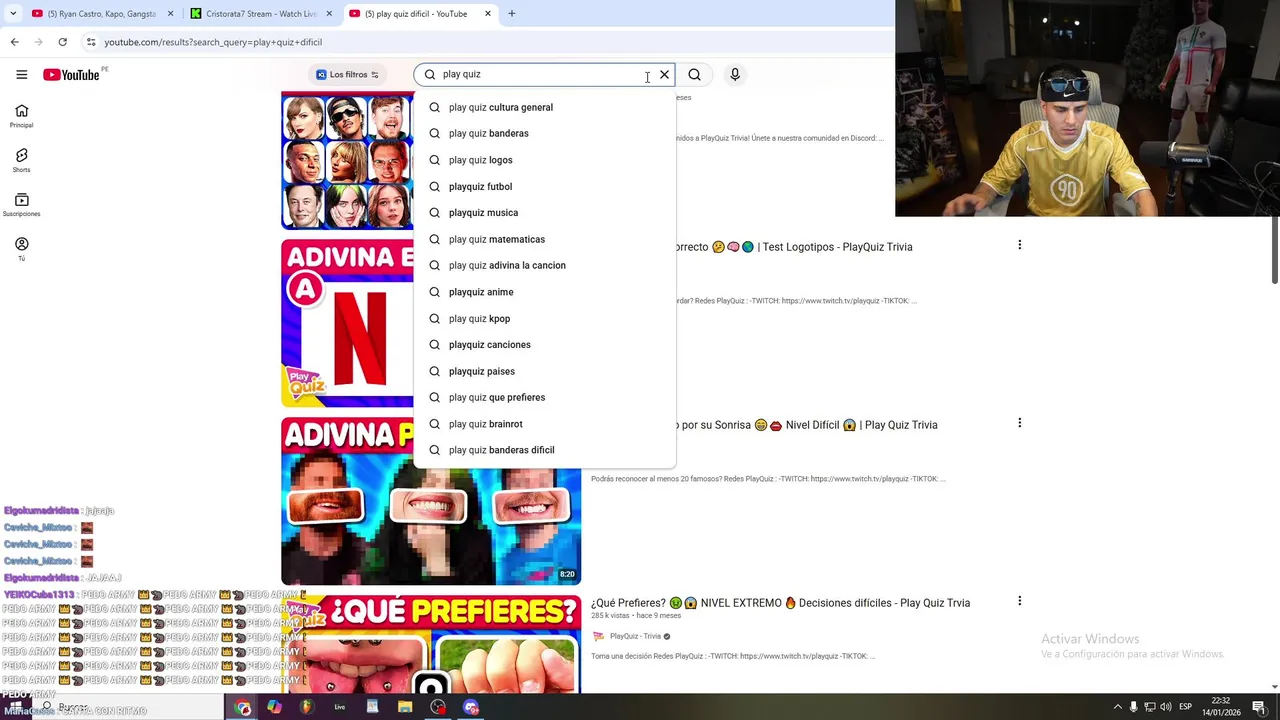The height and width of the screenshot is (720, 1280).
Task: Select suggestion play quiz que prefieres
Action: pos(545,397)
